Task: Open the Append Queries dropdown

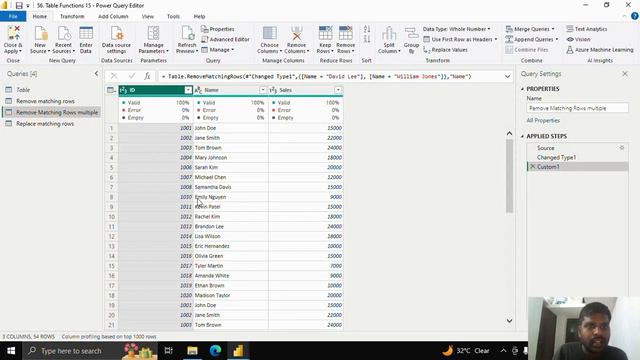Action: tap(531, 39)
